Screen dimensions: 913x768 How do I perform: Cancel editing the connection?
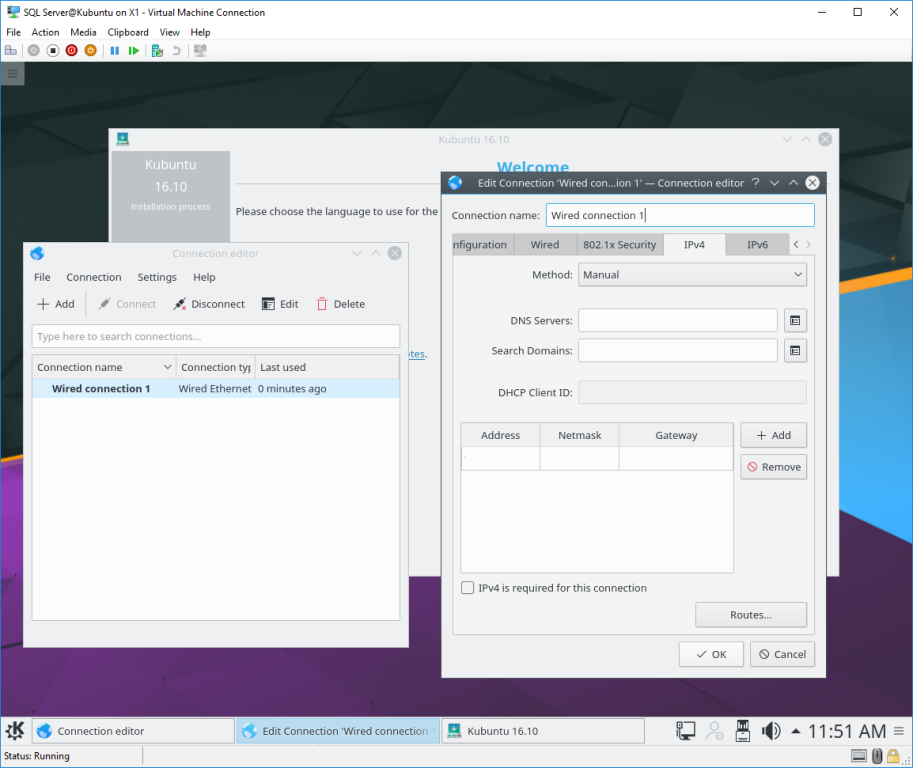click(782, 654)
